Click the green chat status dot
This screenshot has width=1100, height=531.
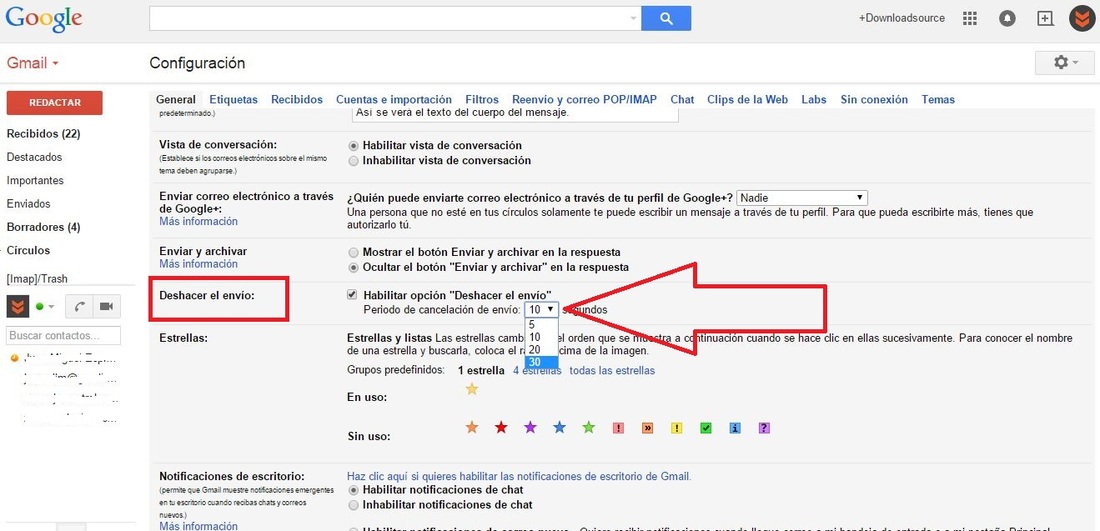[40, 307]
